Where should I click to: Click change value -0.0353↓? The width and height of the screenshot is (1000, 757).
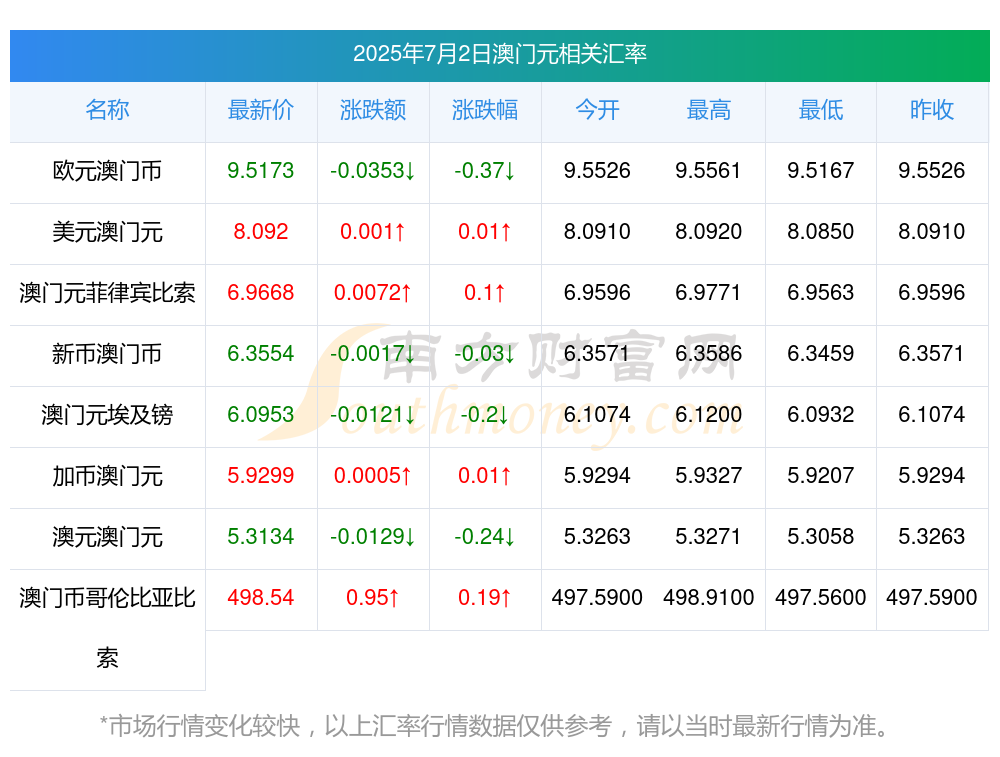373,170
